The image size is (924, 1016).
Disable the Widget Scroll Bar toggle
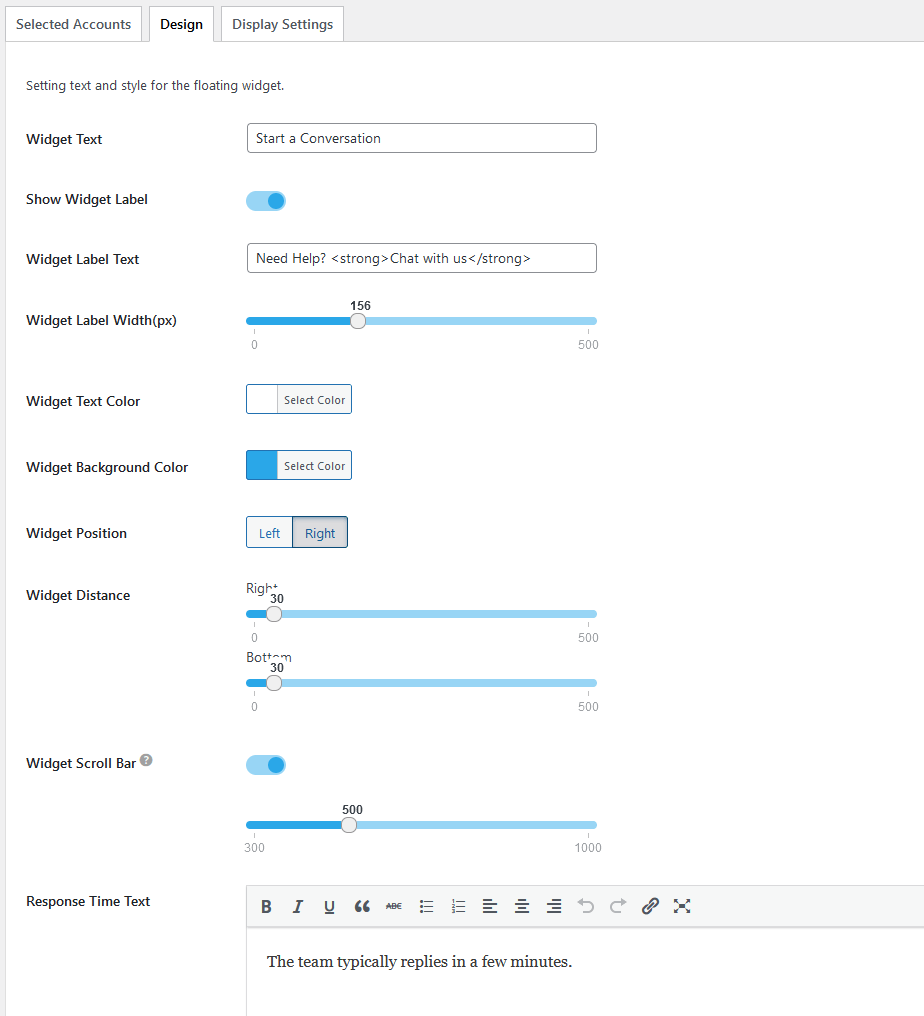point(266,765)
